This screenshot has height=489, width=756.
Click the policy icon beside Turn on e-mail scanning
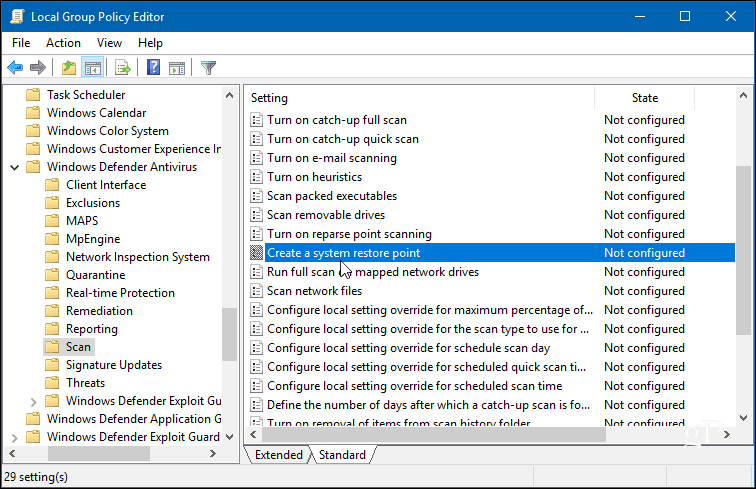(256, 158)
